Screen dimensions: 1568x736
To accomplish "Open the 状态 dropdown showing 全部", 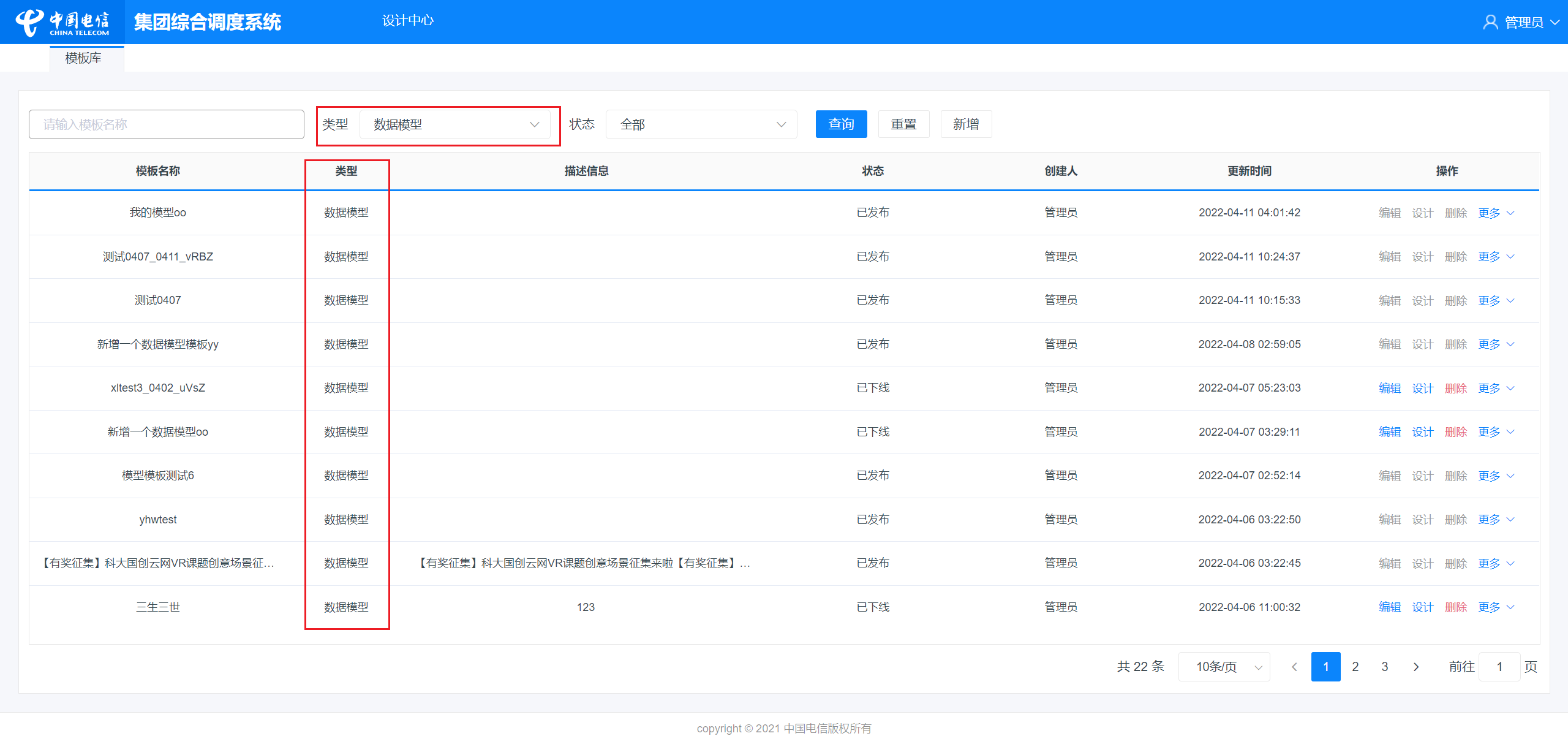I will click(x=701, y=124).
